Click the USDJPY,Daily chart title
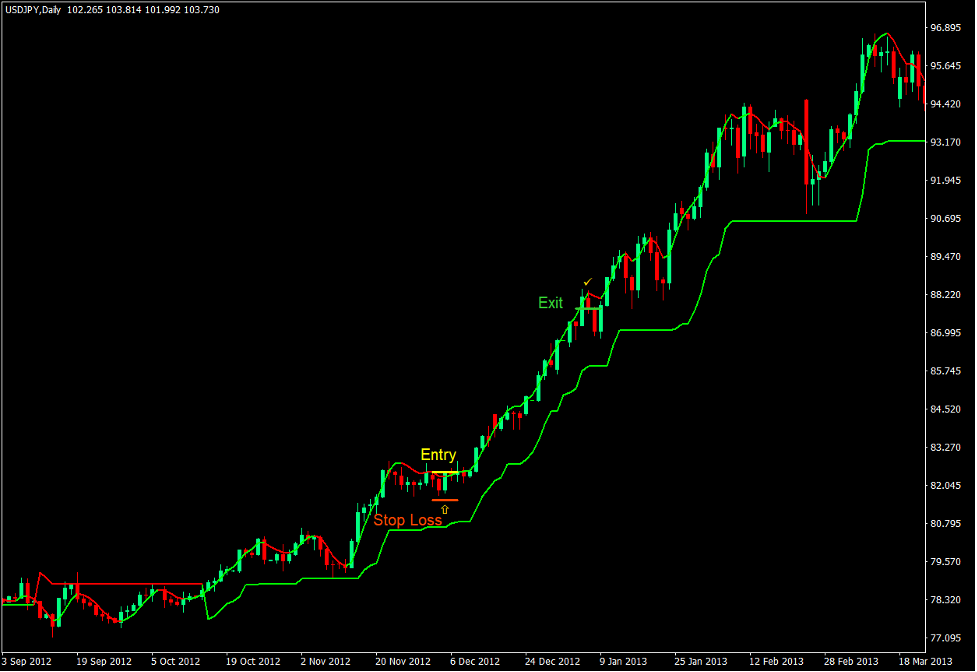This screenshot has width=977, height=672. click(33, 9)
